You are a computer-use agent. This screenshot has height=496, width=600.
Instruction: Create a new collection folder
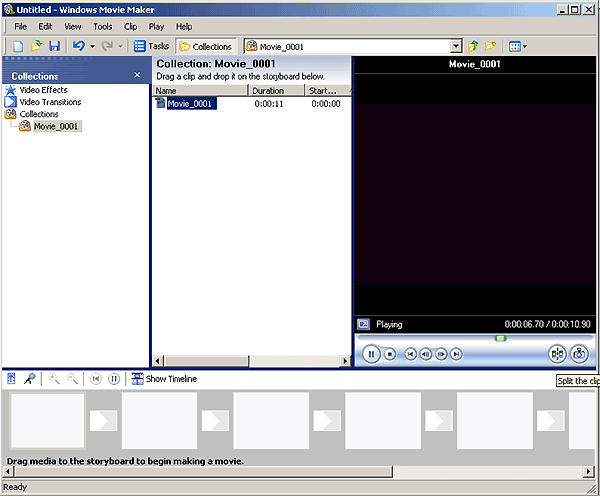[x=490, y=46]
